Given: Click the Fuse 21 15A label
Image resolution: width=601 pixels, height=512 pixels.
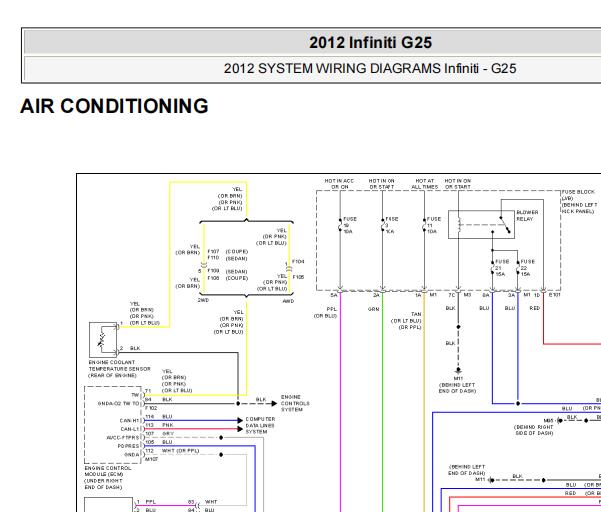Looking at the screenshot, I should pos(502,268).
